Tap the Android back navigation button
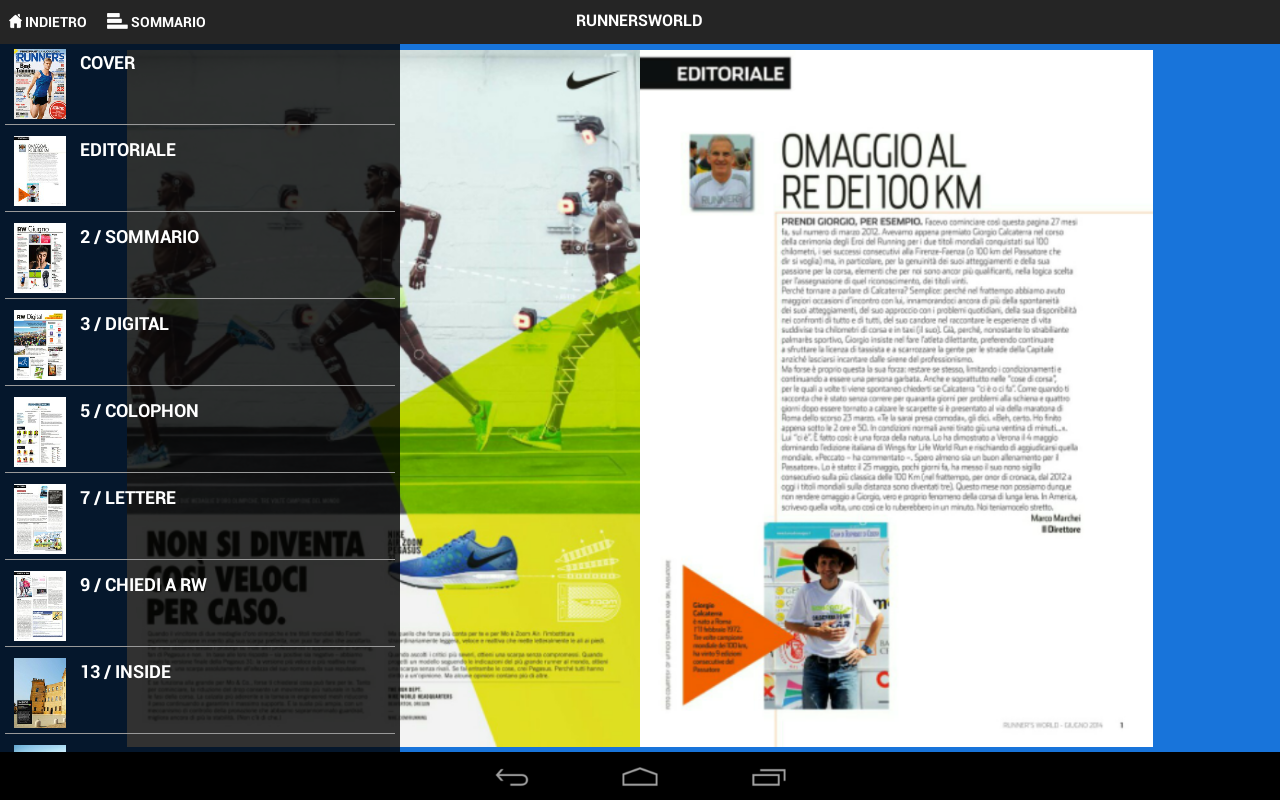 pyautogui.click(x=512, y=777)
